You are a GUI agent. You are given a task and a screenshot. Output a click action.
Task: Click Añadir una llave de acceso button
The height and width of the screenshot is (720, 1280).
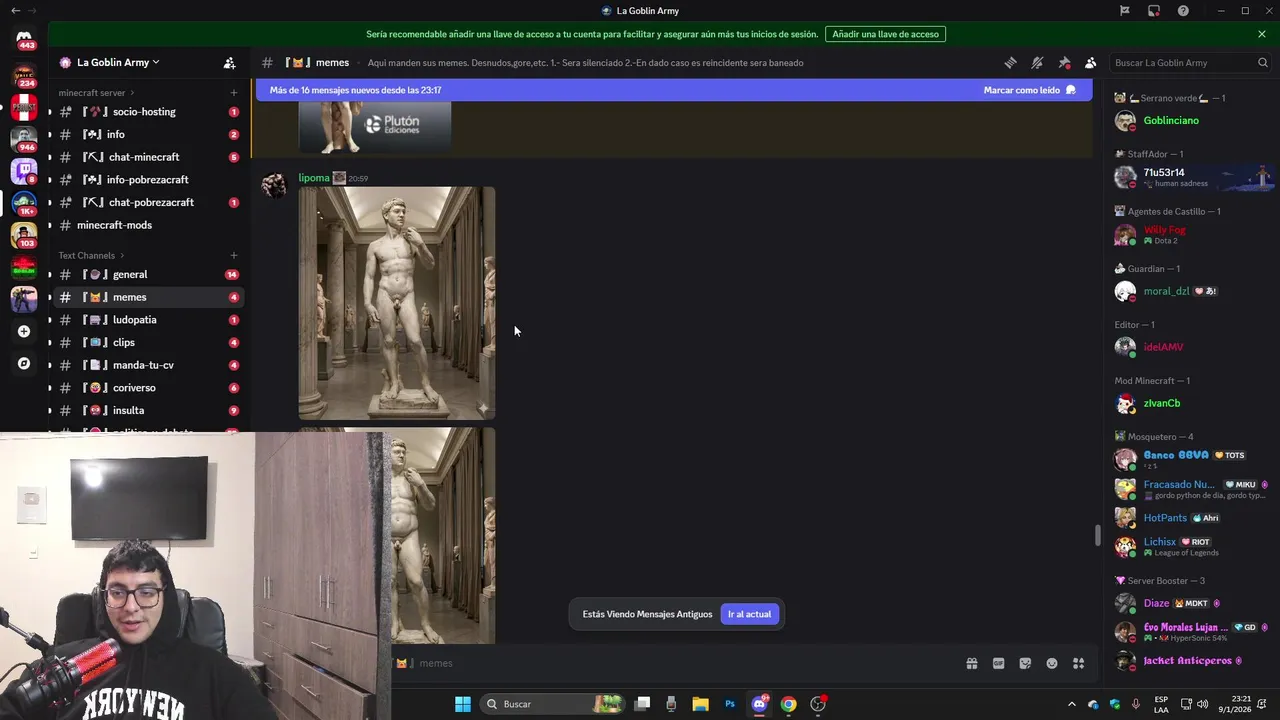885,34
